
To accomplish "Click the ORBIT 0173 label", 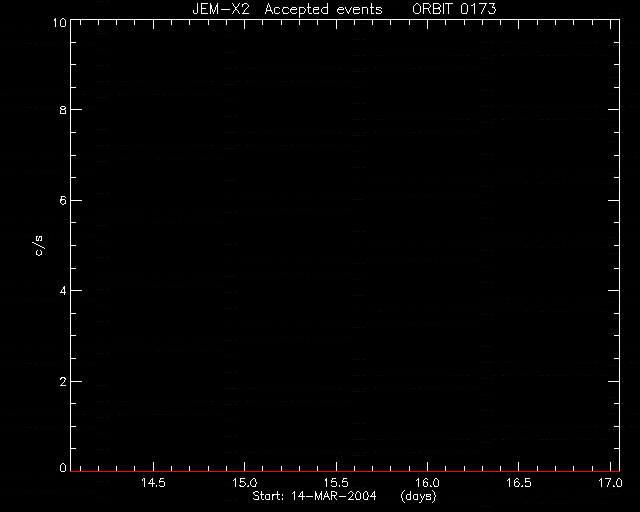I will [454, 9].
